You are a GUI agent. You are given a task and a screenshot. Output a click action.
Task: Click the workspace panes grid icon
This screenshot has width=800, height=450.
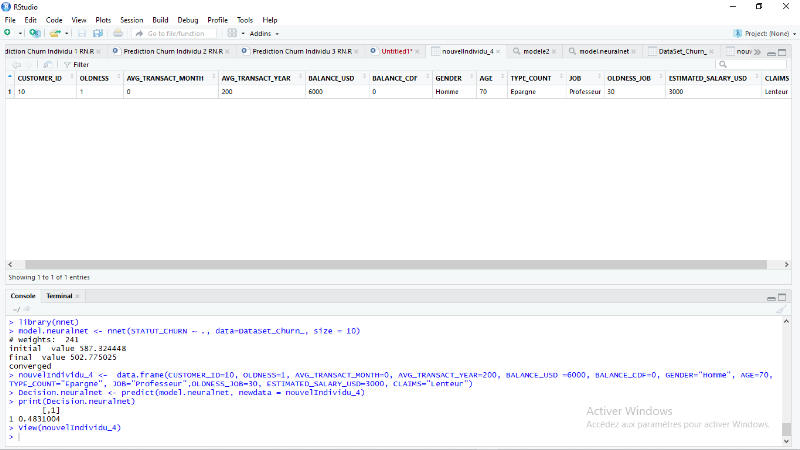click(232, 33)
